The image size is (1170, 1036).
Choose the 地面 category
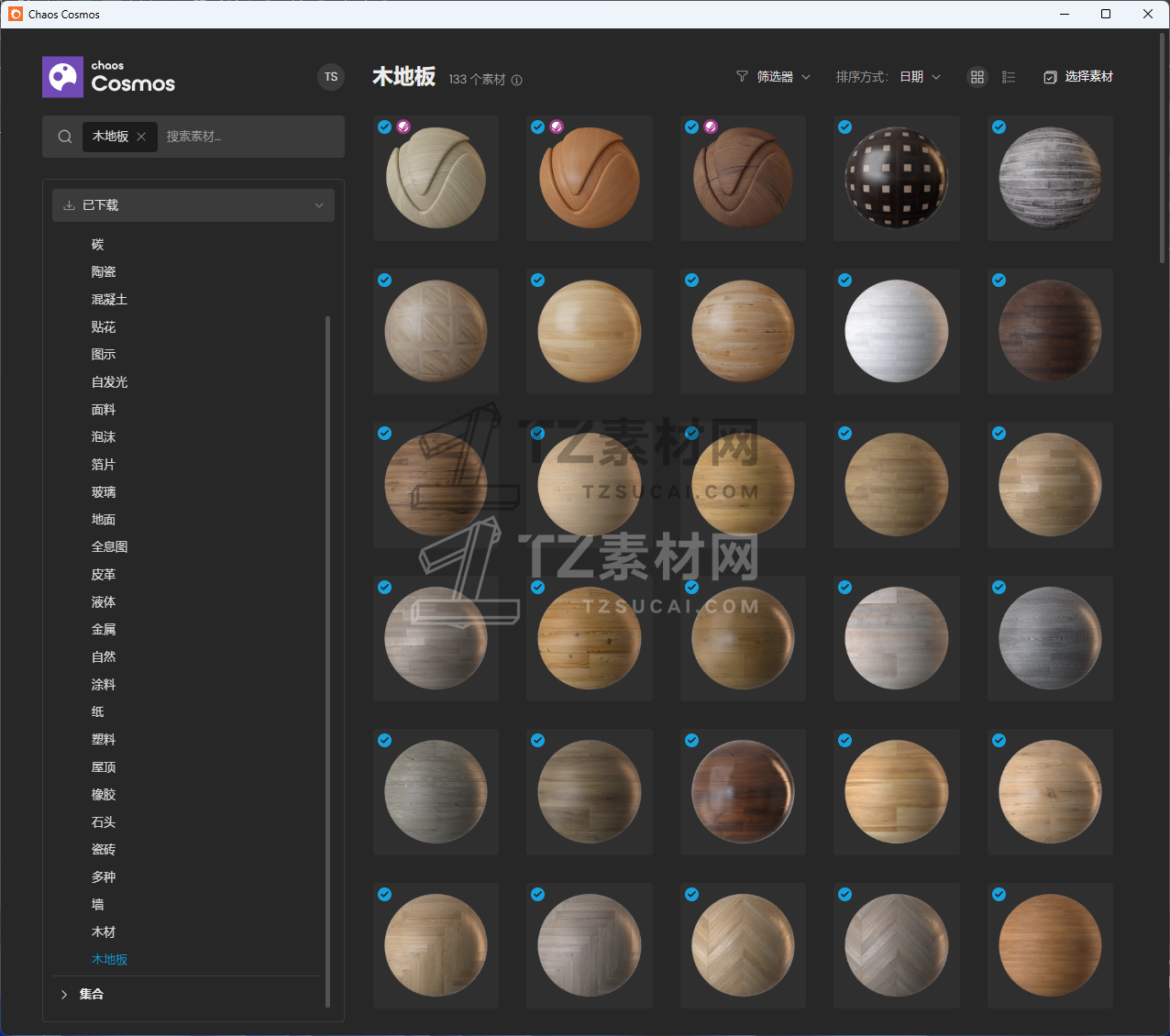coord(104,520)
